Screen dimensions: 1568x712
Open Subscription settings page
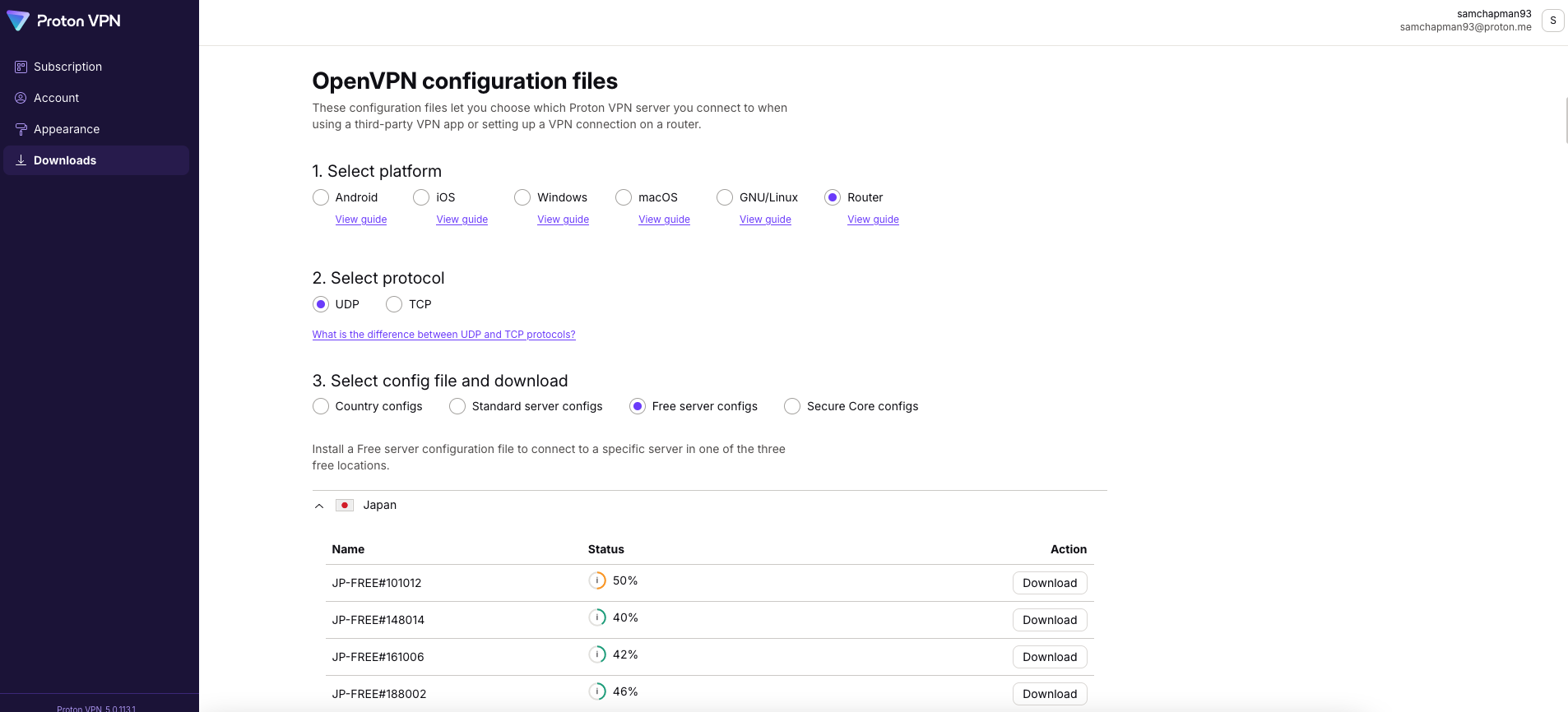click(96, 67)
